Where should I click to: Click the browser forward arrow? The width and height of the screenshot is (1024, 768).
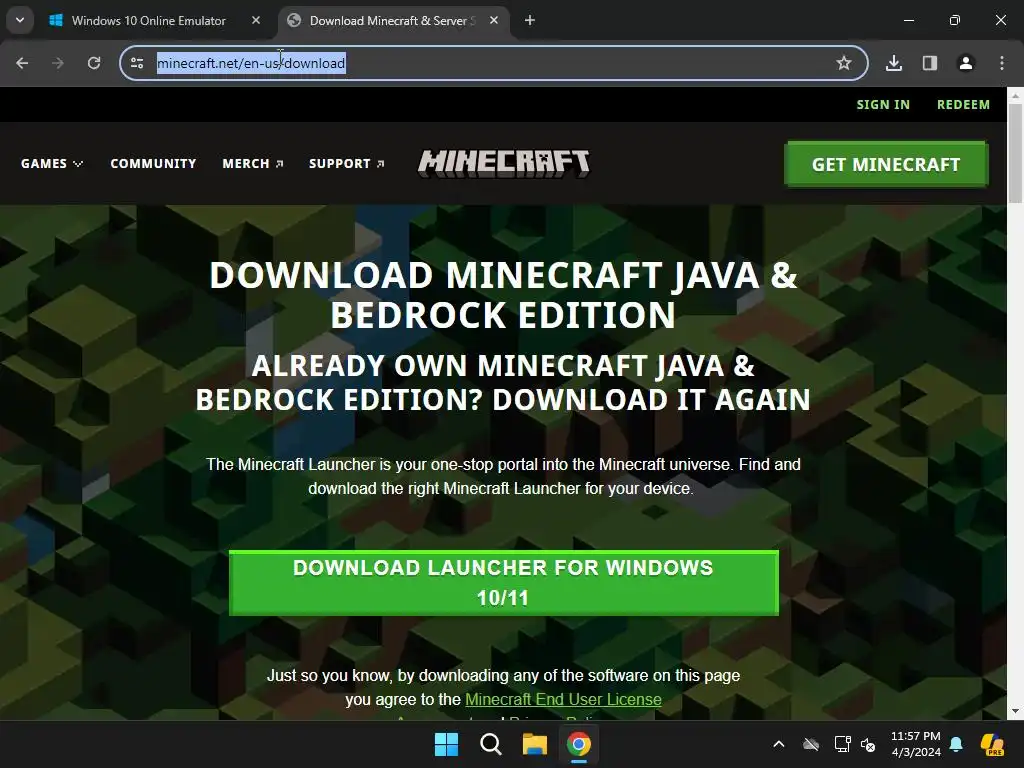click(x=58, y=63)
